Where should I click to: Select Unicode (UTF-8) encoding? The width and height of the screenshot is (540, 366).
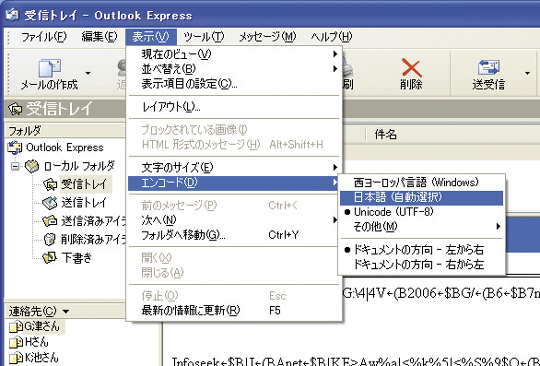[421, 212]
